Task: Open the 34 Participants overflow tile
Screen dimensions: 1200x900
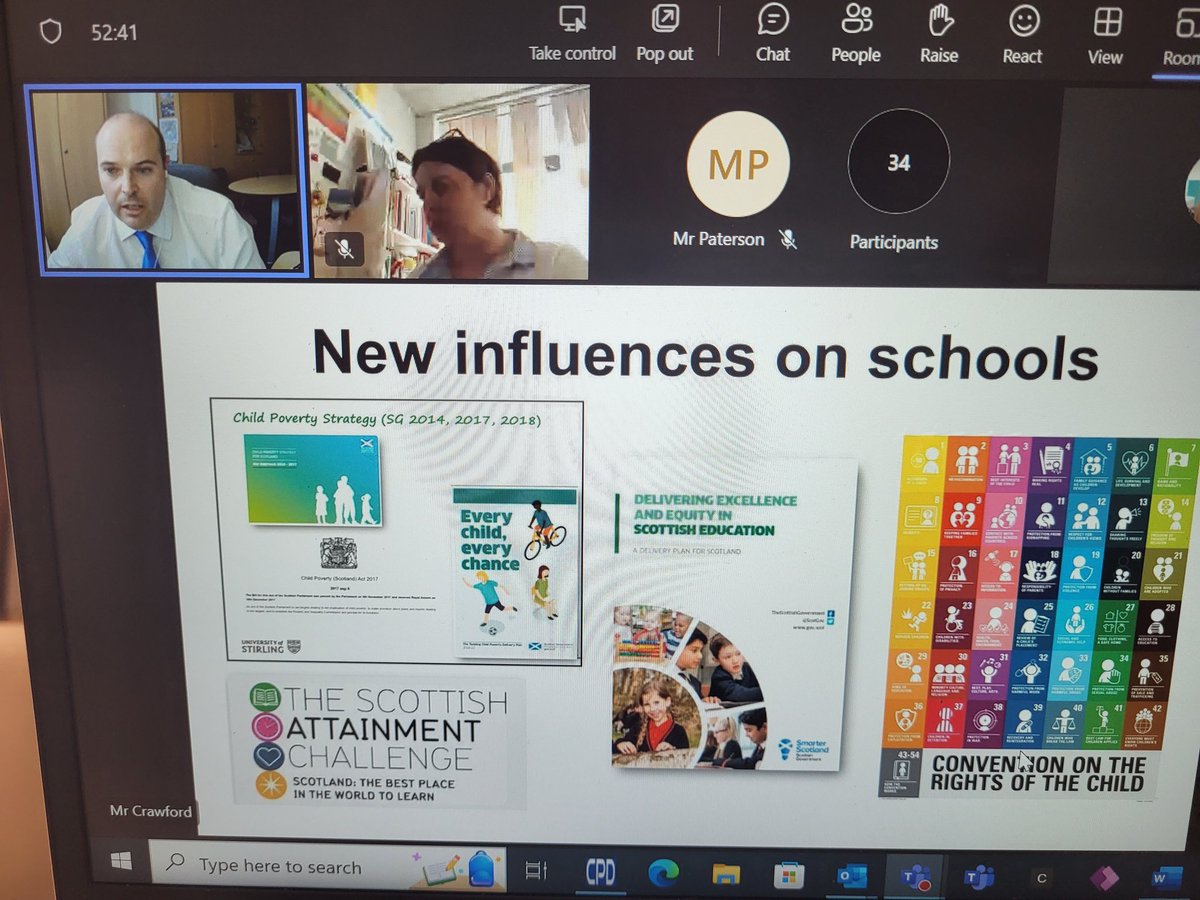Action: [x=898, y=161]
